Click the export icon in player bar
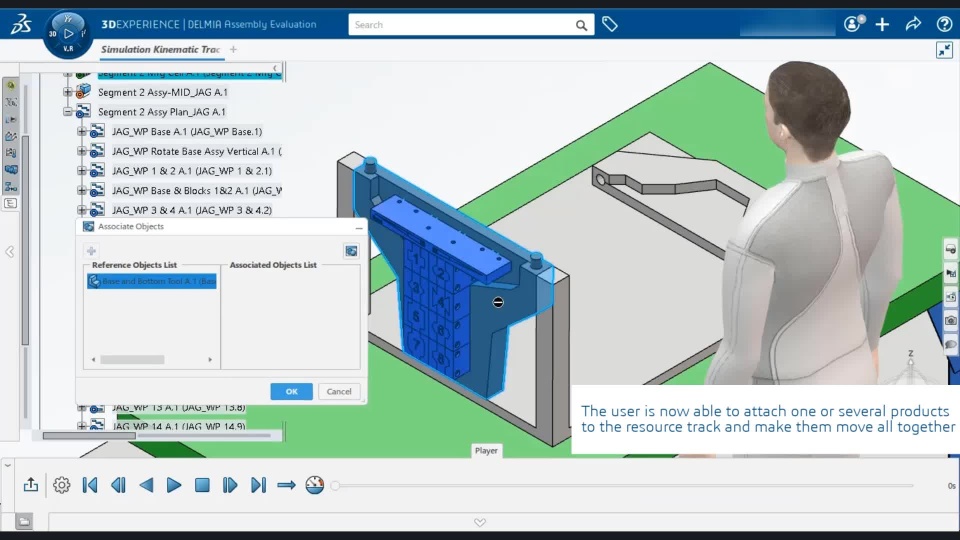The width and height of the screenshot is (960, 540). (31, 485)
